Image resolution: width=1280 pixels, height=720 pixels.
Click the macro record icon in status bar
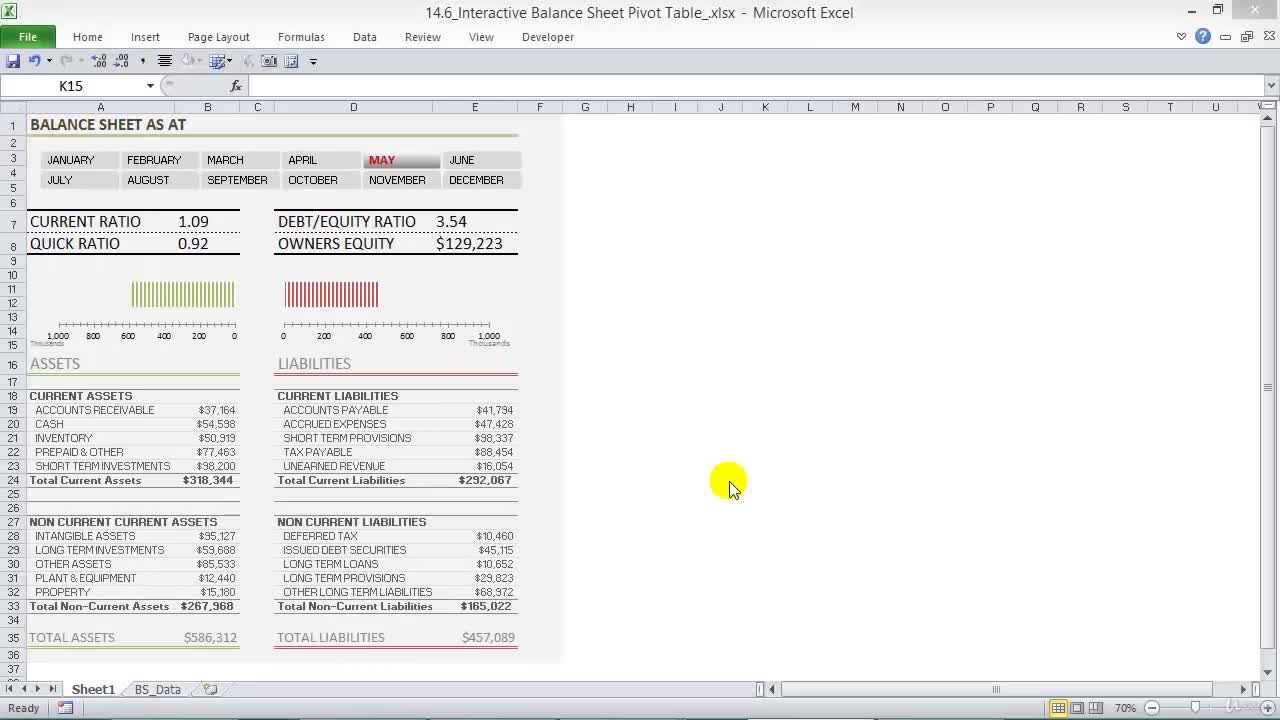pyautogui.click(x=65, y=708)
